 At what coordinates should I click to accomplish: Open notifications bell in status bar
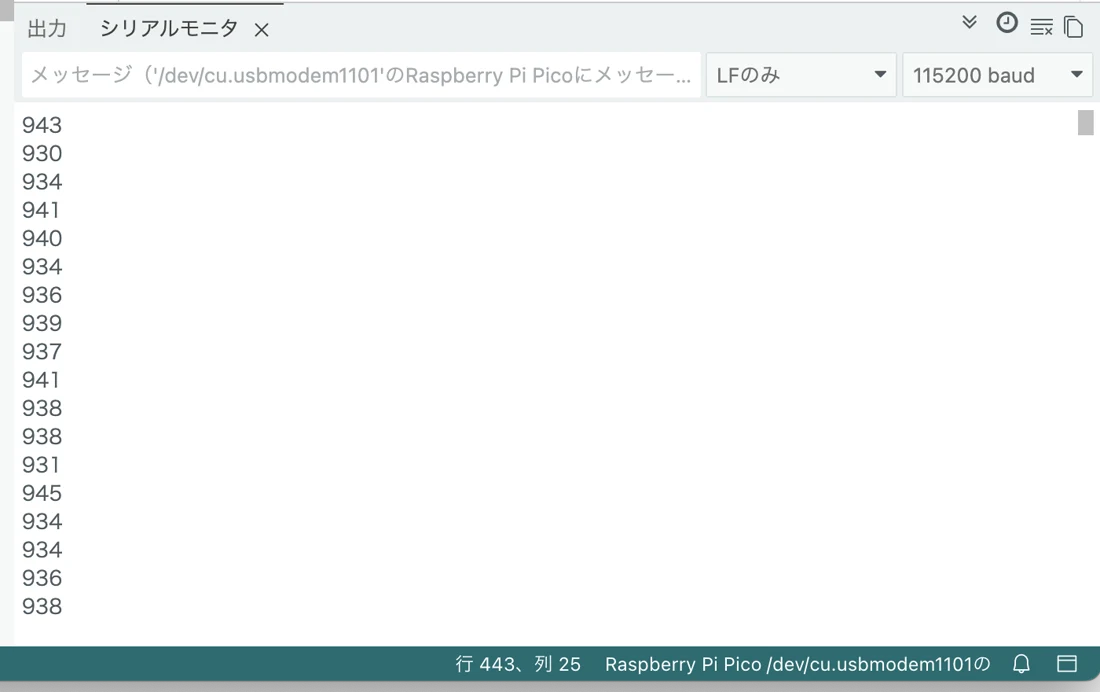1021,664
